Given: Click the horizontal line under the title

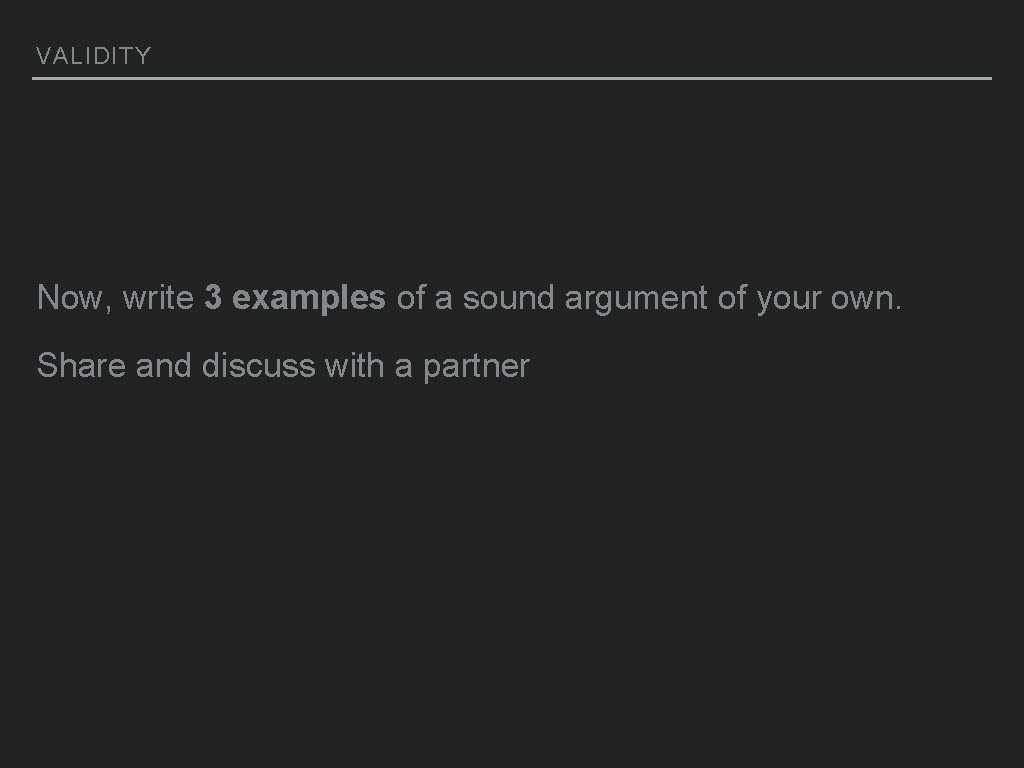Looking at the screenshot, I should [x=511, y=78].
